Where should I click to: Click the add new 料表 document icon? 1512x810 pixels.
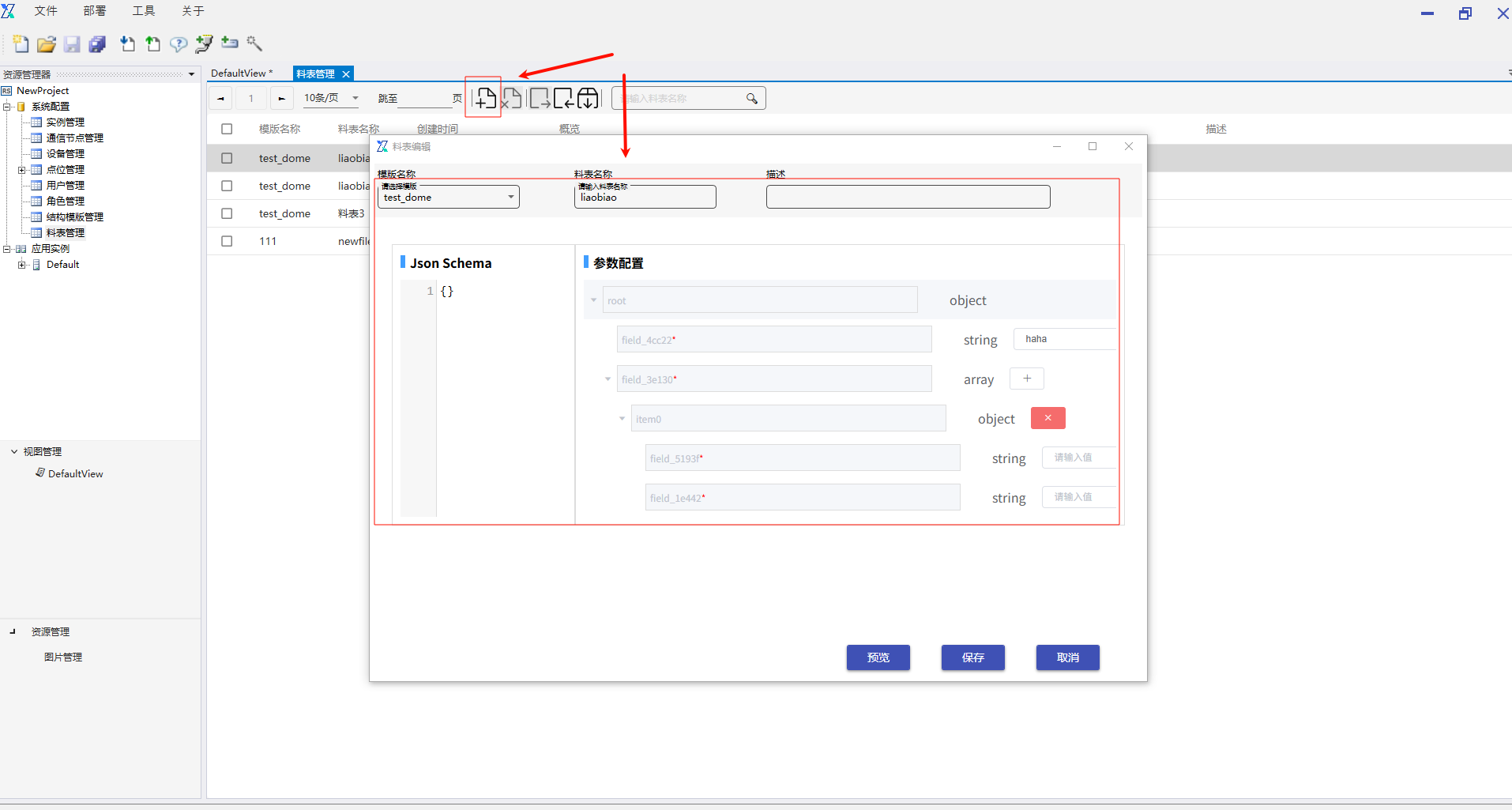click(x=485, y=99)
